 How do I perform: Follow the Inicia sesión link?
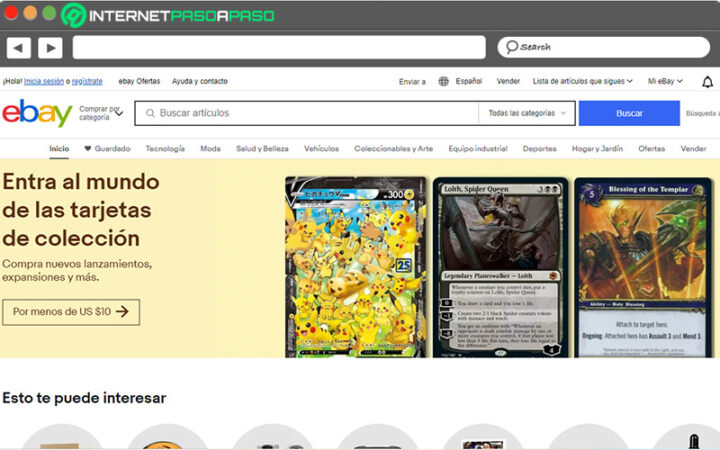[x=44, y=82]
